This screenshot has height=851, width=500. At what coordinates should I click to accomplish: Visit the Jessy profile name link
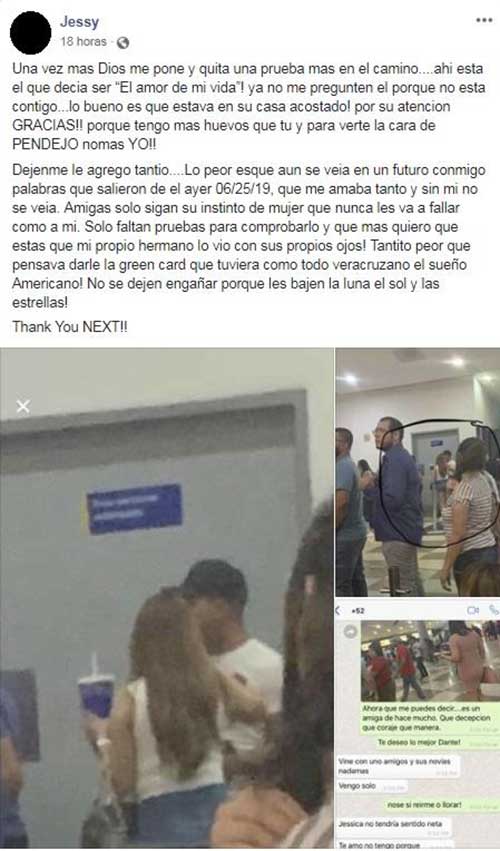(x=79, y=22)
